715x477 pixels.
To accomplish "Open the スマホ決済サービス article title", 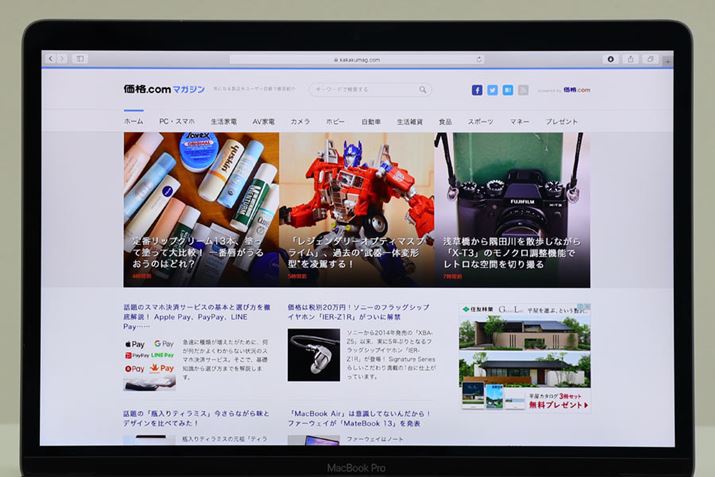I will (x=197, y=317).
